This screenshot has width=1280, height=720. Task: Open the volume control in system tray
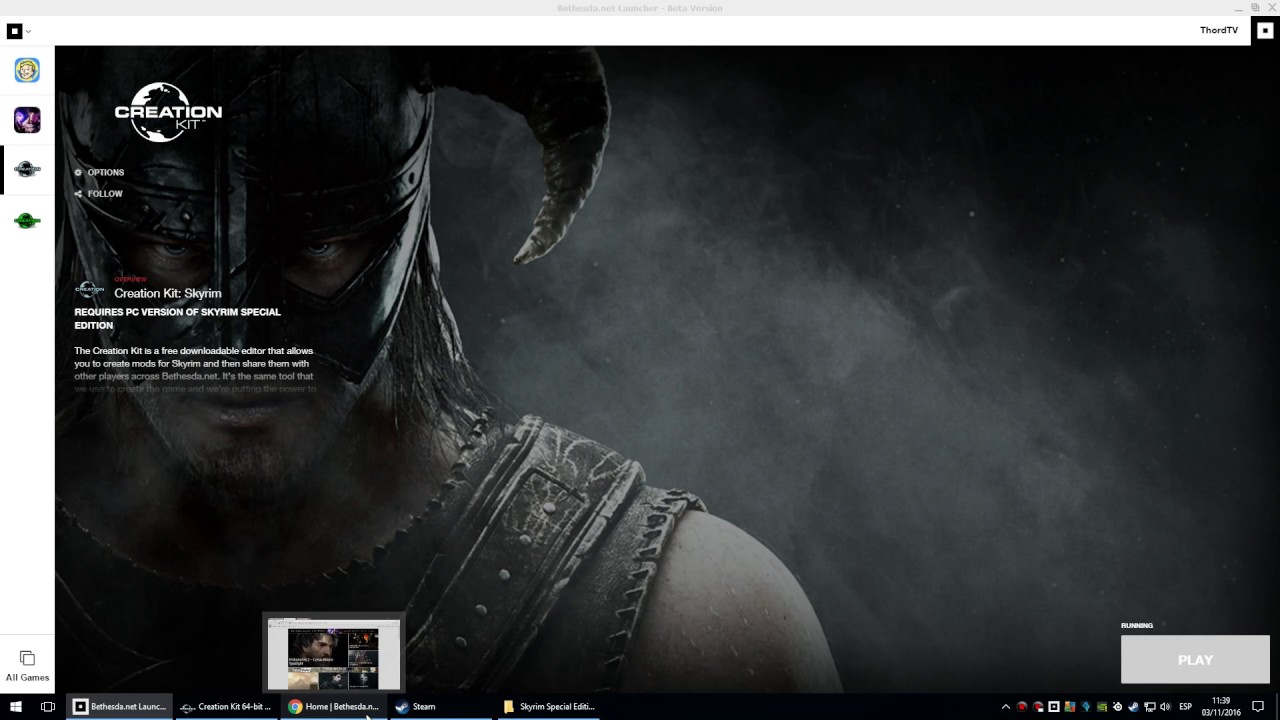1165,707
